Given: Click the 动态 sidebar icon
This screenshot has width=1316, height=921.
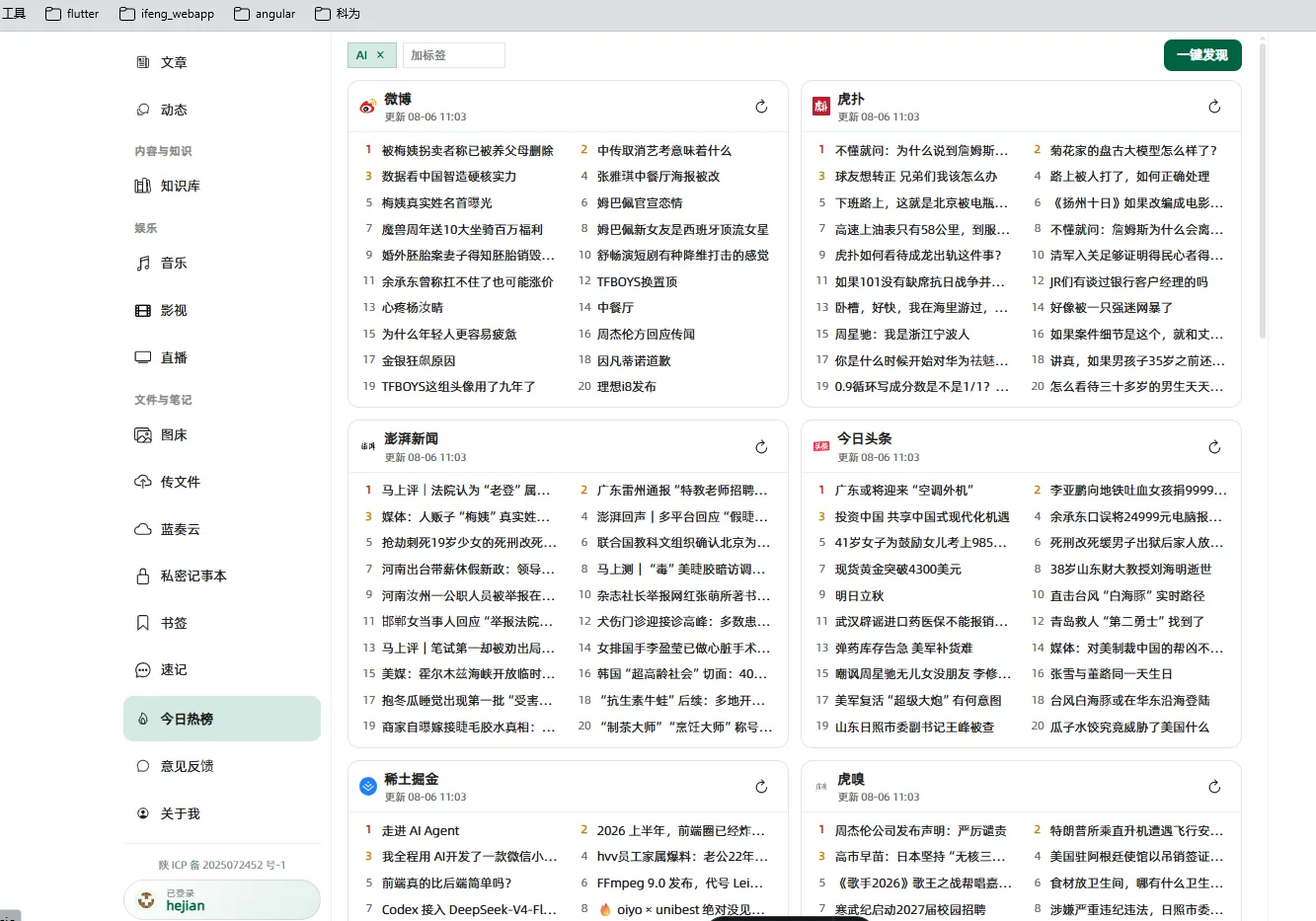Looking at the screenshot, I should (143, 110).
